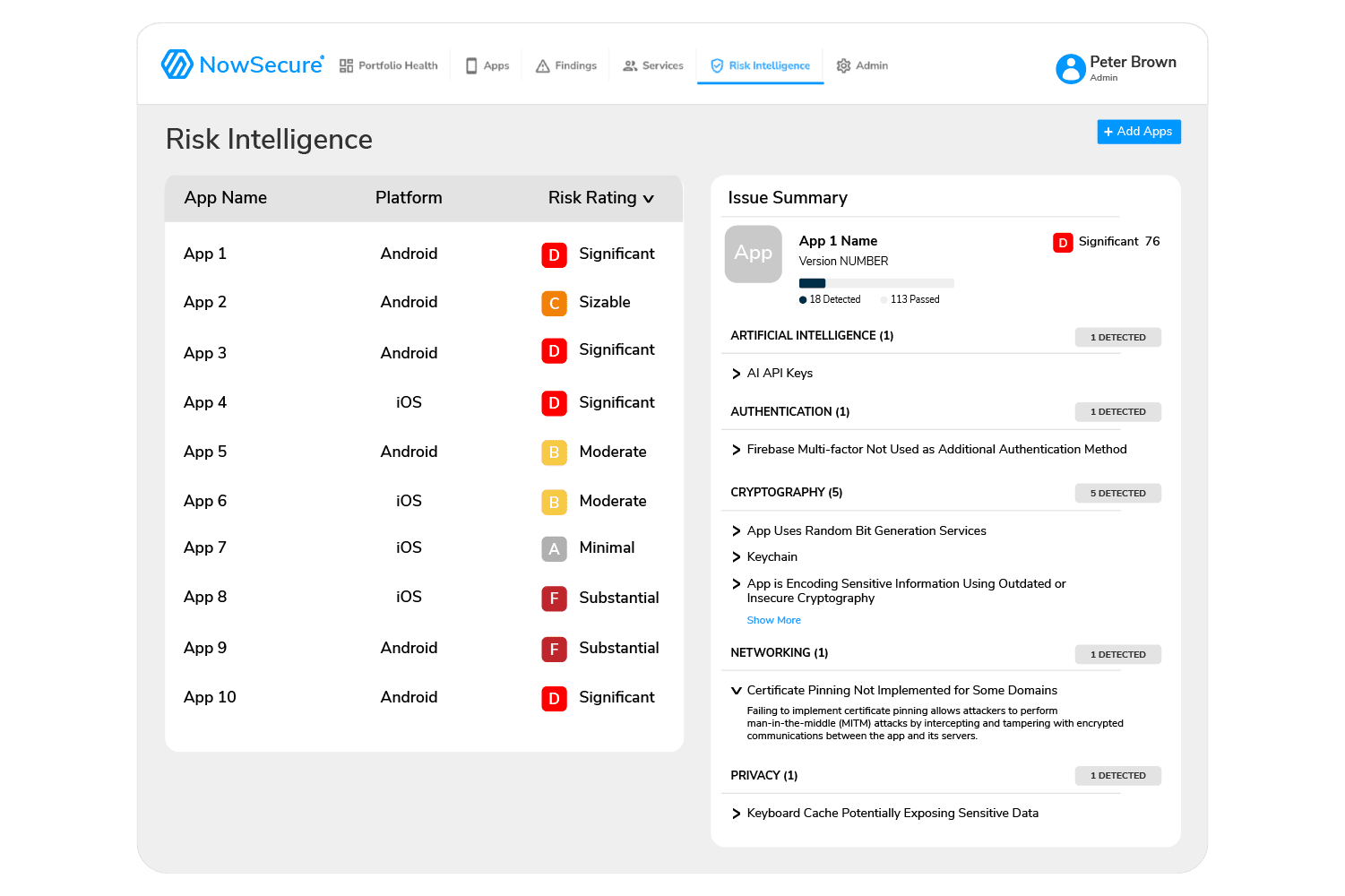Click the F rating badge for App 8
This screenshot has width=1345, height=896.
[554, 599]
